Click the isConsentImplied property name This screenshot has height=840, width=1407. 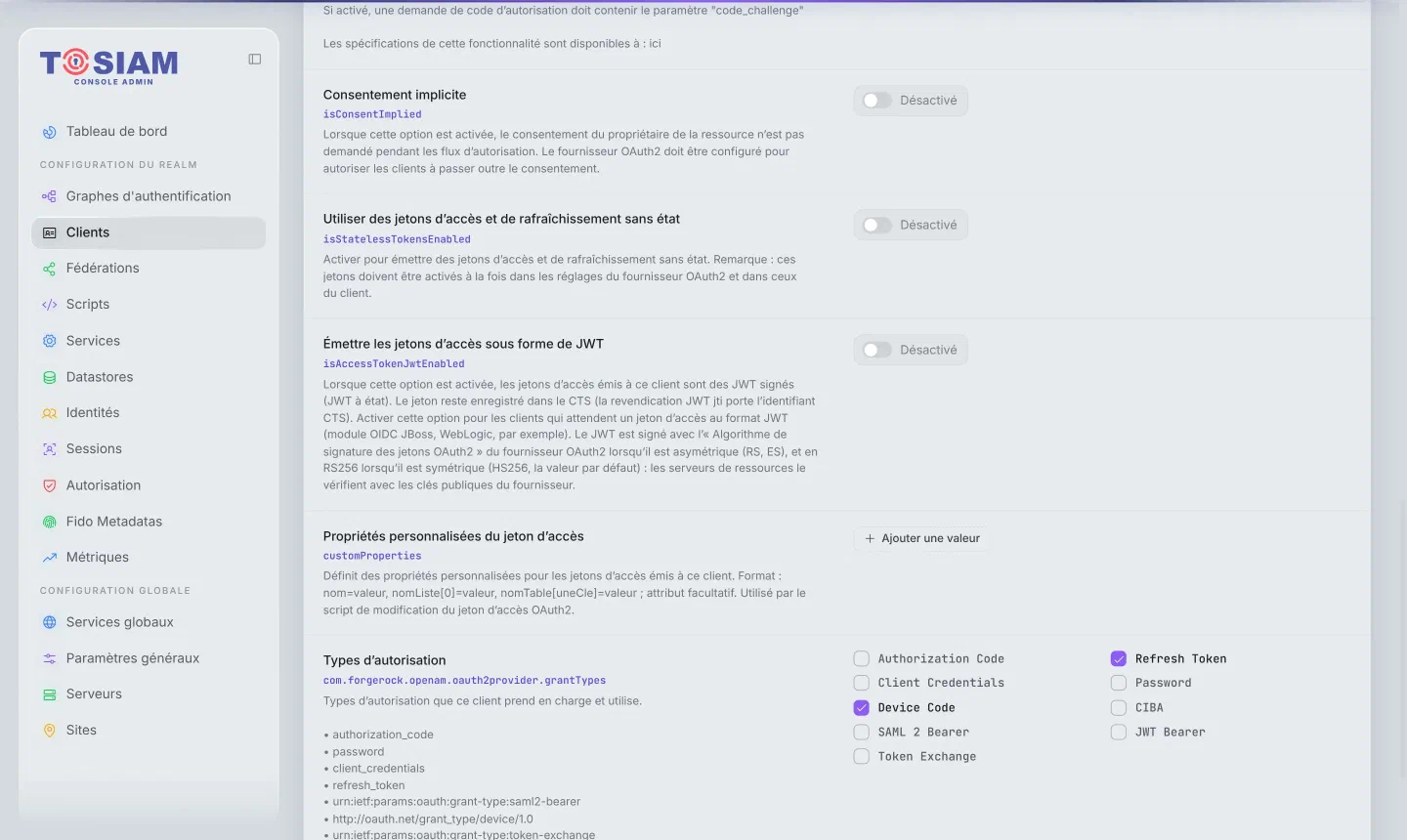[x=372, y=114]
